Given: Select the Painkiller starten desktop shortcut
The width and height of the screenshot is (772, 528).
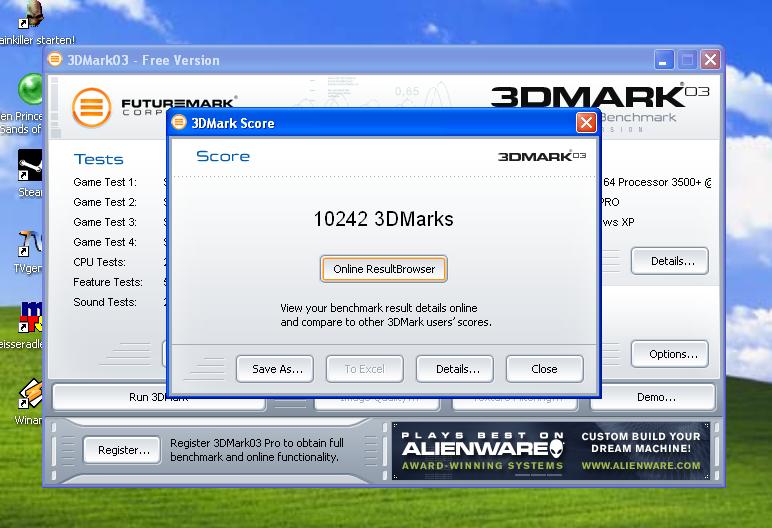Looking at the screenshot, I should pos(32,24).
